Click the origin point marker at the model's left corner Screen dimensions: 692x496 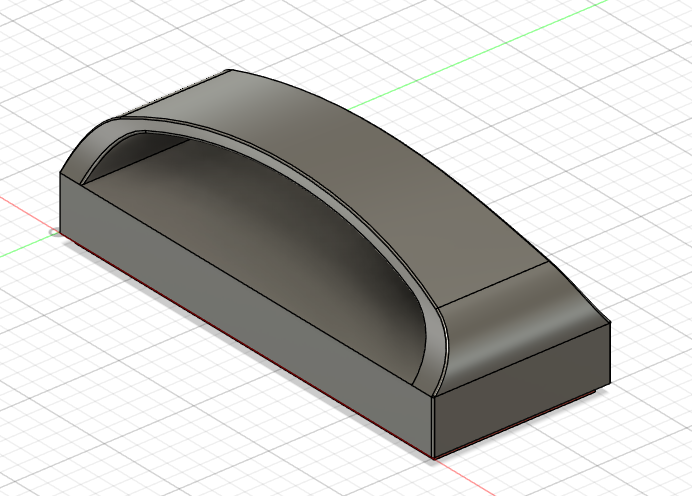point(55,232)
